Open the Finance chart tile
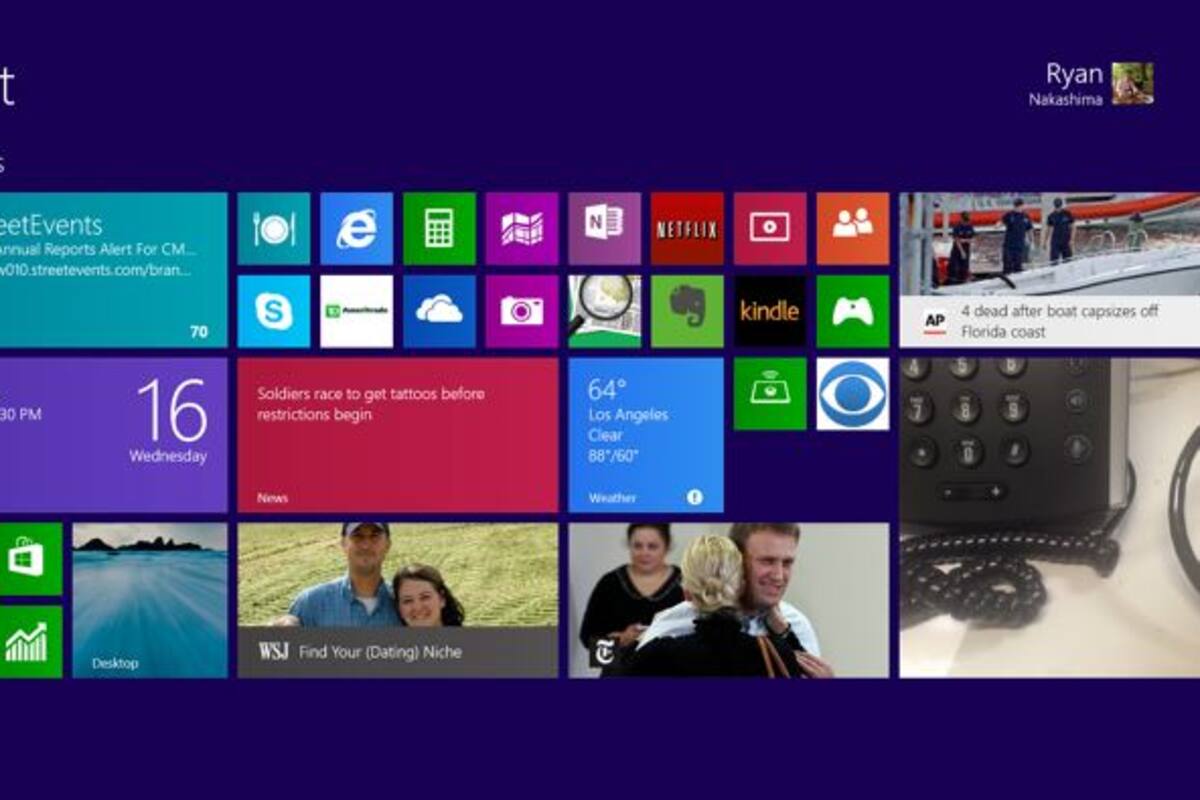This screenshot has height=800, width=1200. point(31,641)
